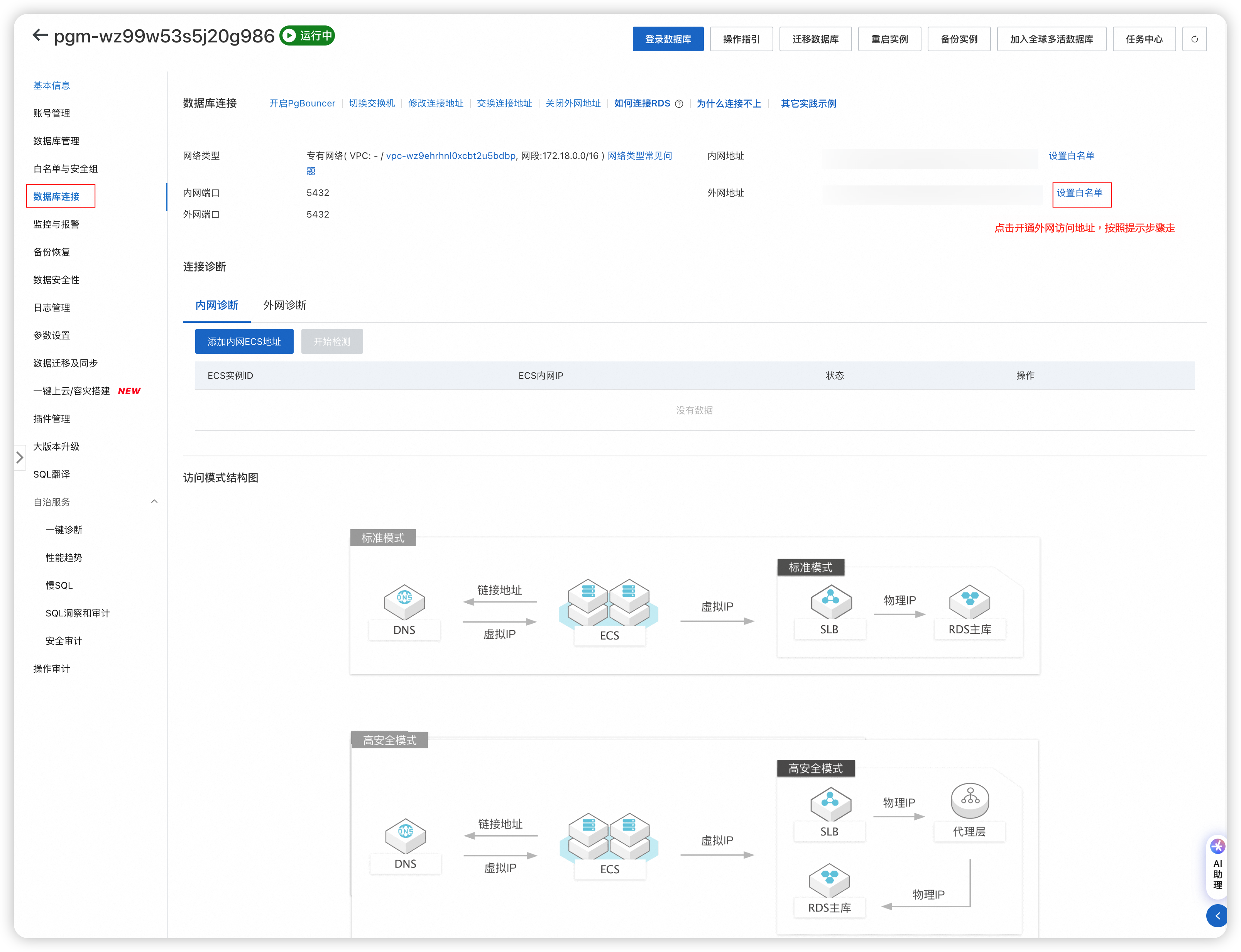Screen dimensions: 1241x952
Task: Click the DNS icon in 标准模式 diagram
Action: pos(404,602)
